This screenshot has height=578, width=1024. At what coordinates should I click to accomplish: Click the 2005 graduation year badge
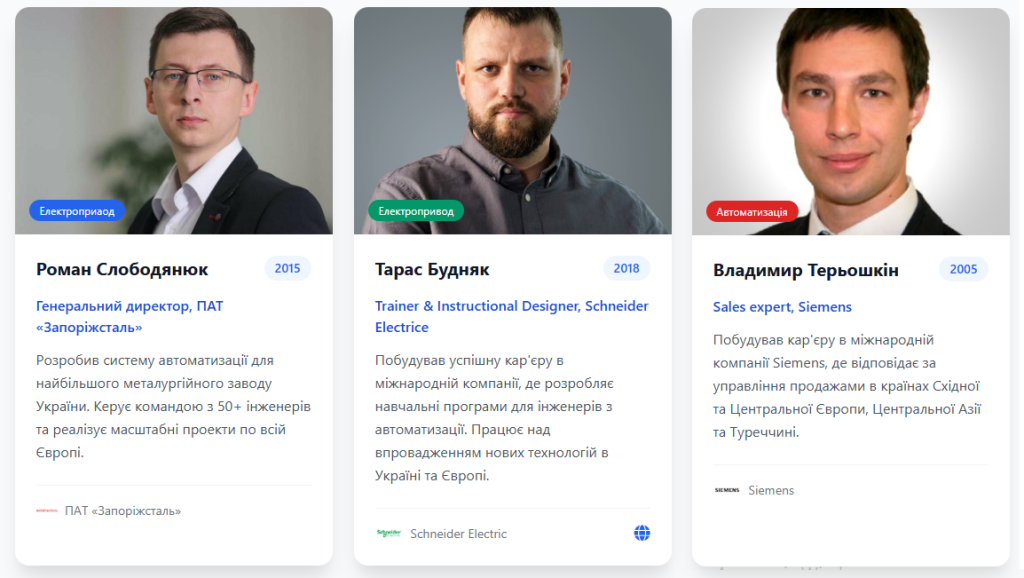[963, 269]
